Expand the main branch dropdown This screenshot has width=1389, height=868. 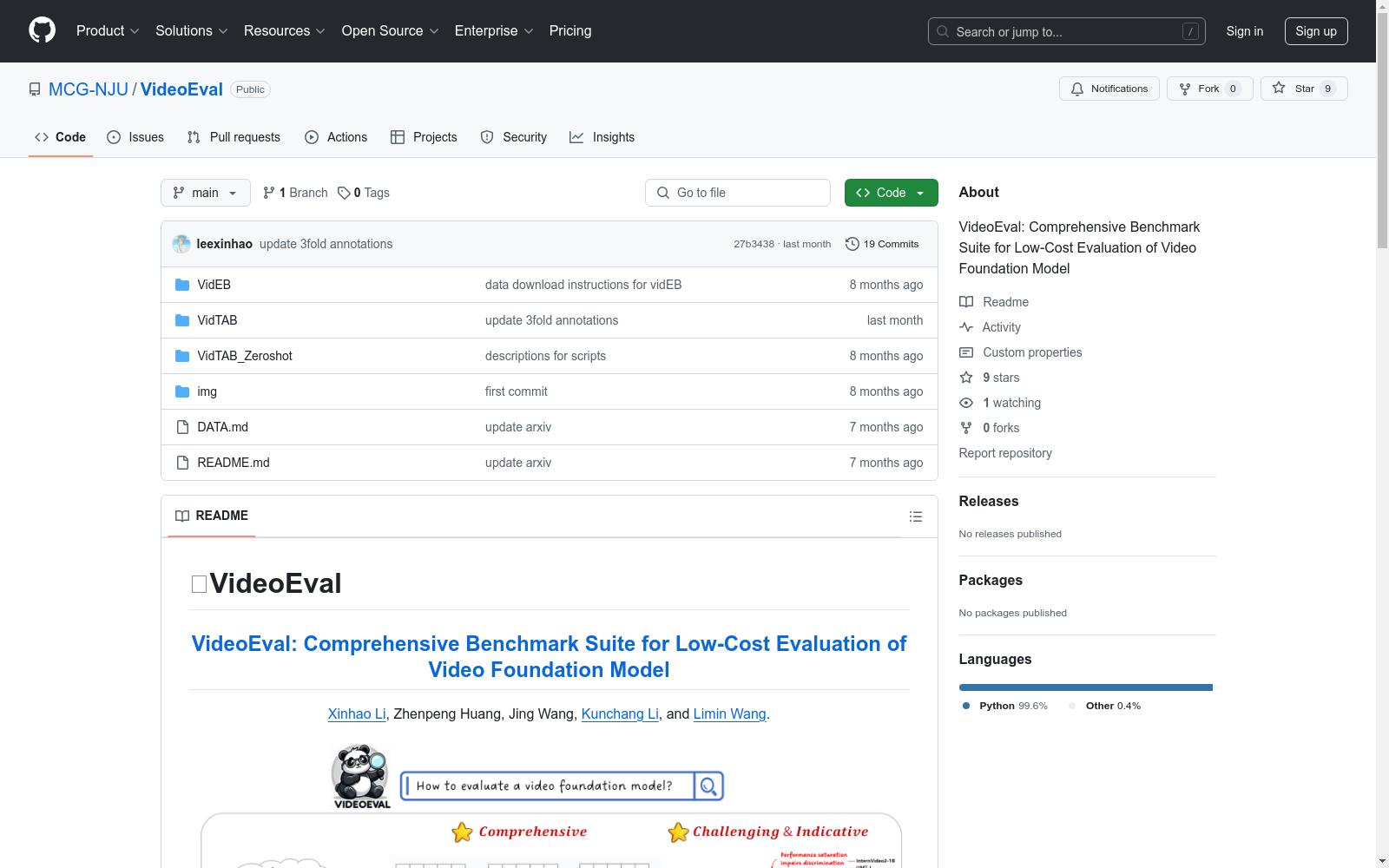point(205,193)
